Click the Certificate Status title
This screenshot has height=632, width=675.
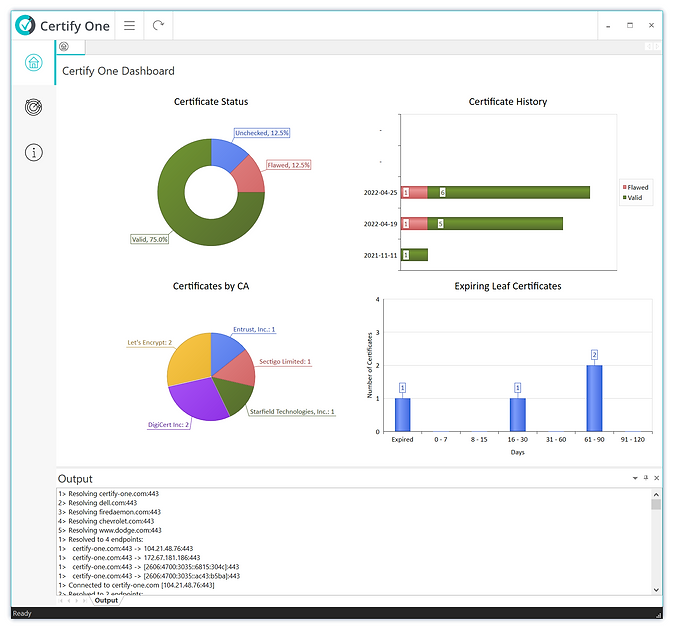[x=211, y=102]
